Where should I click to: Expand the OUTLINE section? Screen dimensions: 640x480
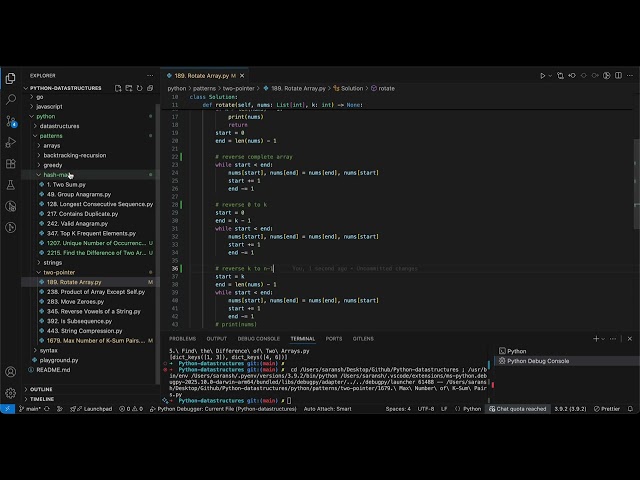pyautogui.click(x=91, y=389)
